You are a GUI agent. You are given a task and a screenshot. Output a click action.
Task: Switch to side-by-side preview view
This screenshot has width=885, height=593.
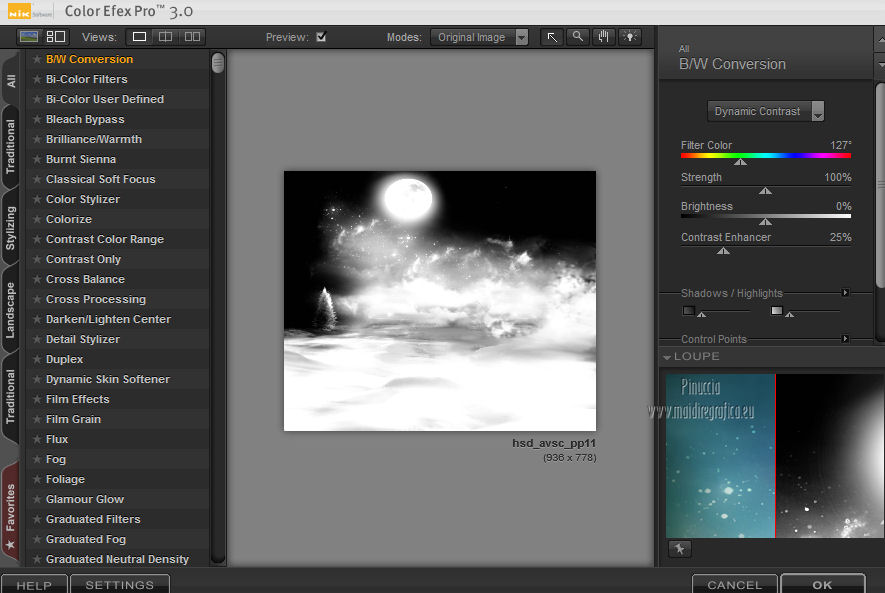[192, 37]
